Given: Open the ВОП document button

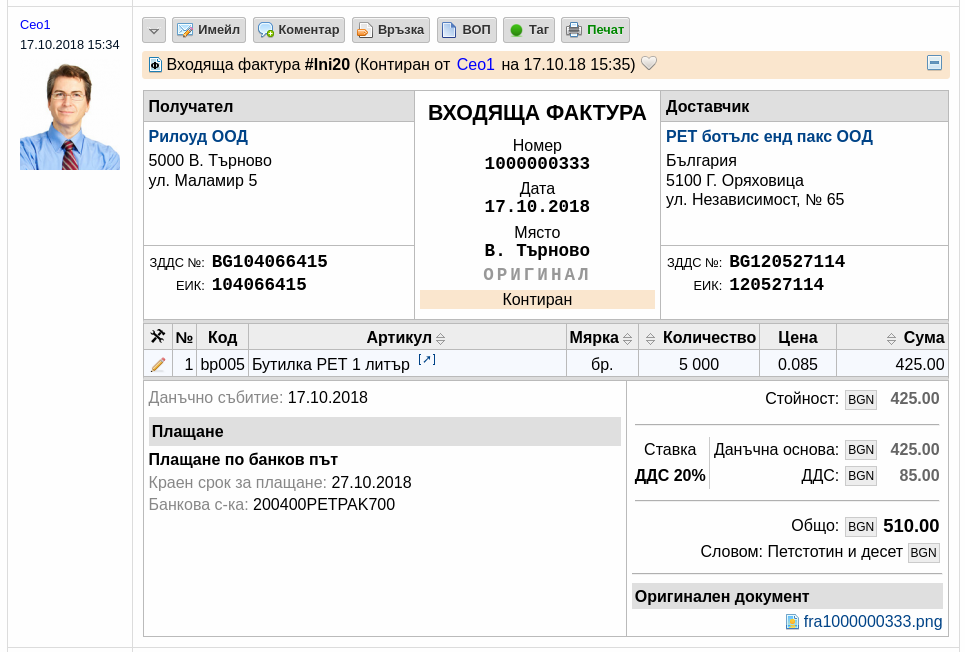Looking at the screenshot, I should (466, 30).
